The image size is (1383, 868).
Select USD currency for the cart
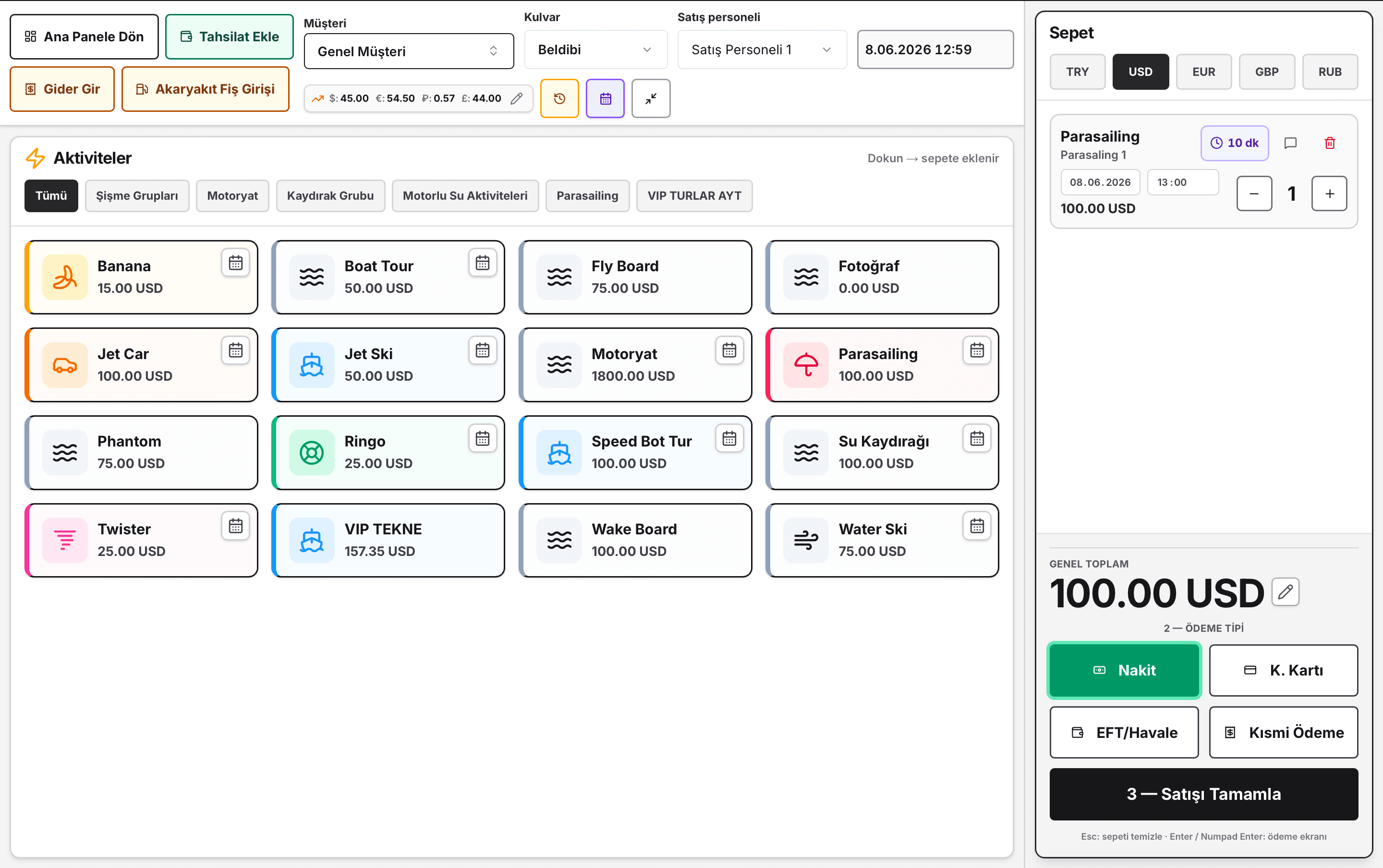pos(1140,72)
